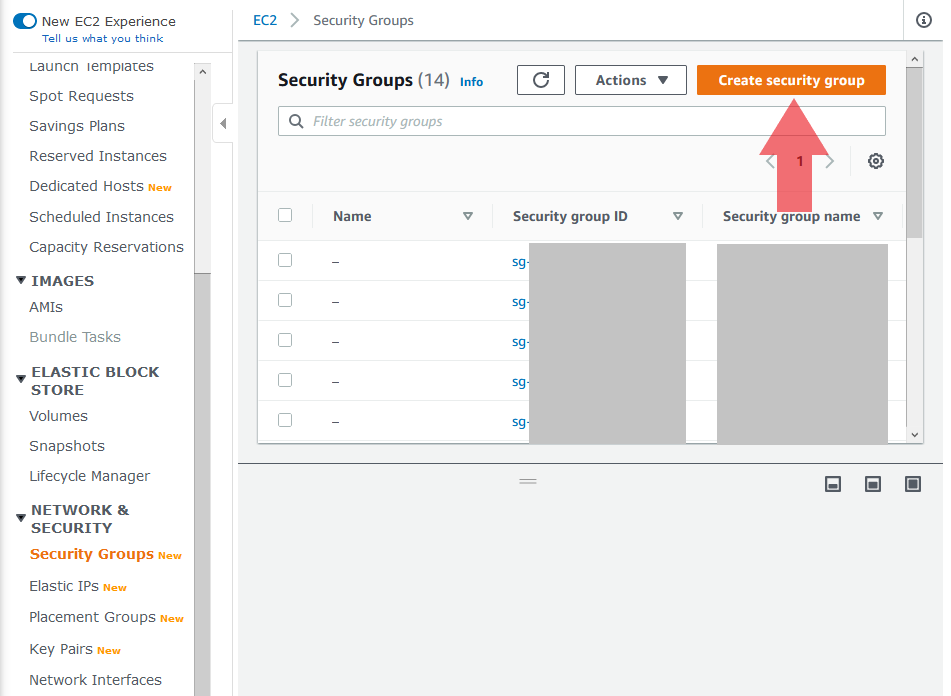The width and height of the screenshot is (951, 696).
Task: Open Placement Groups in sidebar
Action: pos(92,617)
